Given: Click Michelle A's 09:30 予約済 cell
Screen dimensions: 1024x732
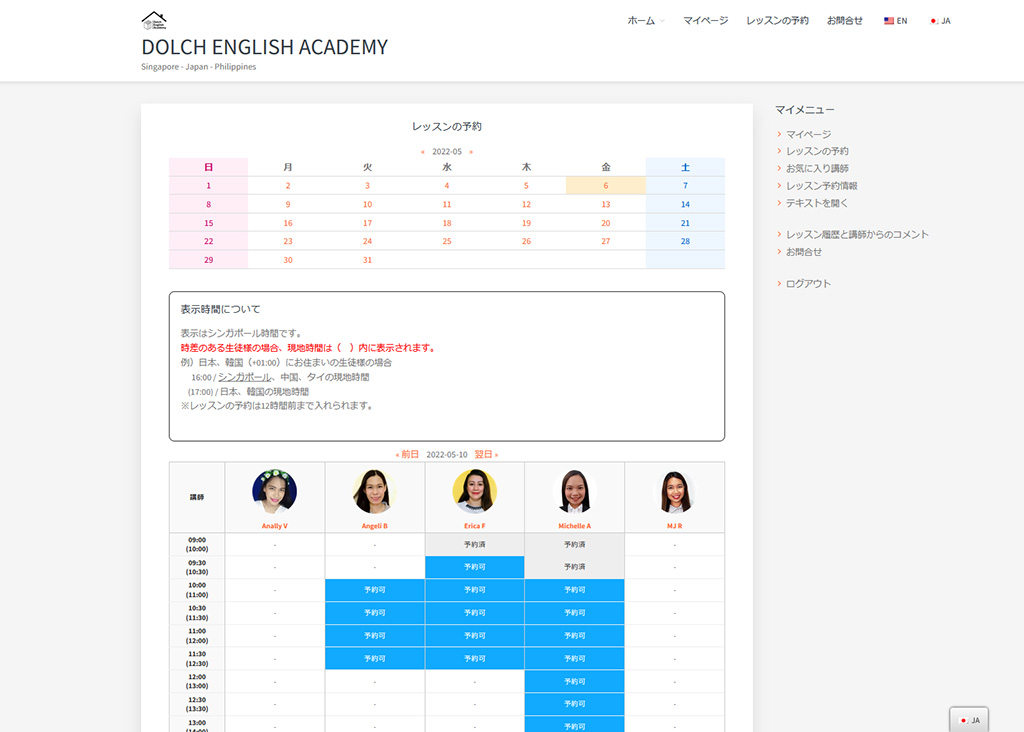Looking at the screenshot, I should 575,567.
